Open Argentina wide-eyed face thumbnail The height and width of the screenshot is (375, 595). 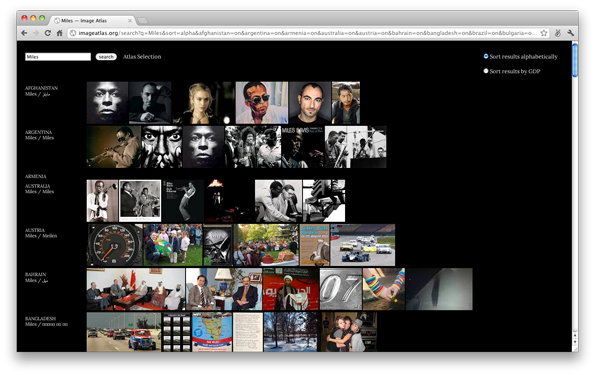(162, 147)
